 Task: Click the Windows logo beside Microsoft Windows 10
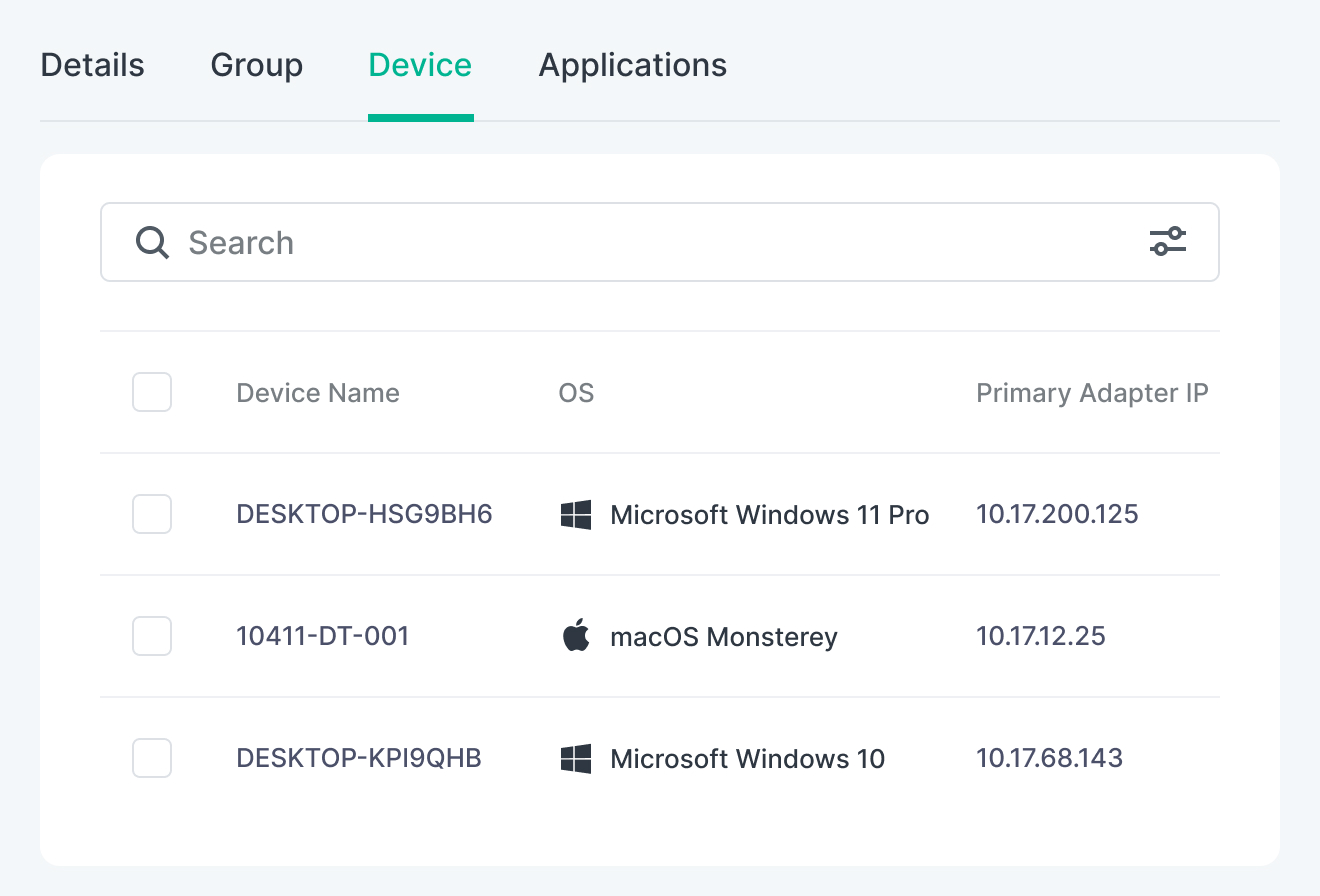(576, 759)
